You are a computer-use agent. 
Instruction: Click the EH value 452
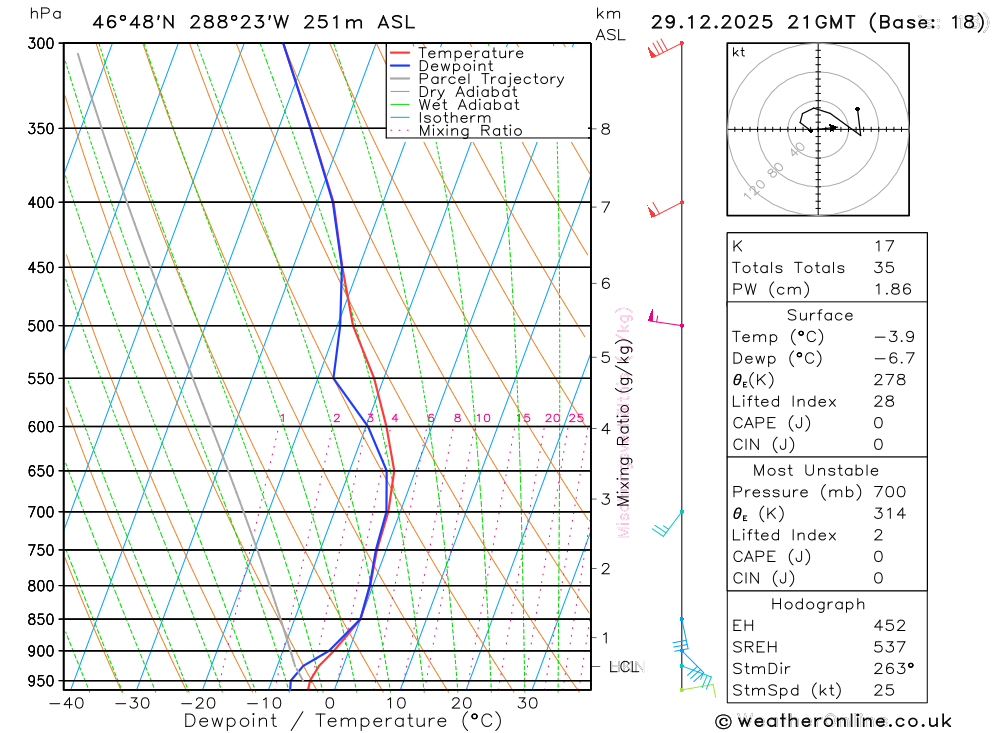[x=890, y=626]
